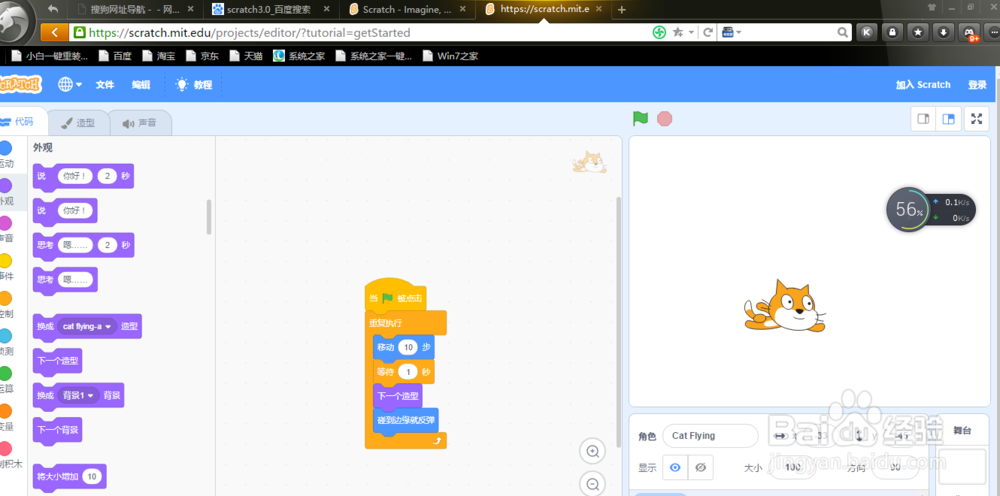Show the sprite with the eye toggle
1000x496 pixels.
[675, 467]
